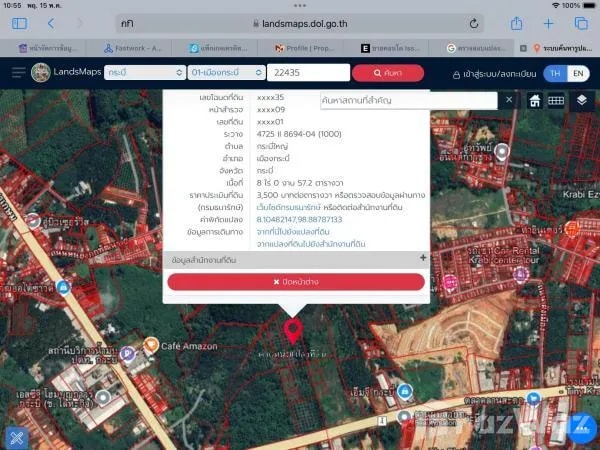Image resolution: width=600 pixels, height=450 pixels.
Task: Open a new Safari tab with plus
Action: point(548,22)
